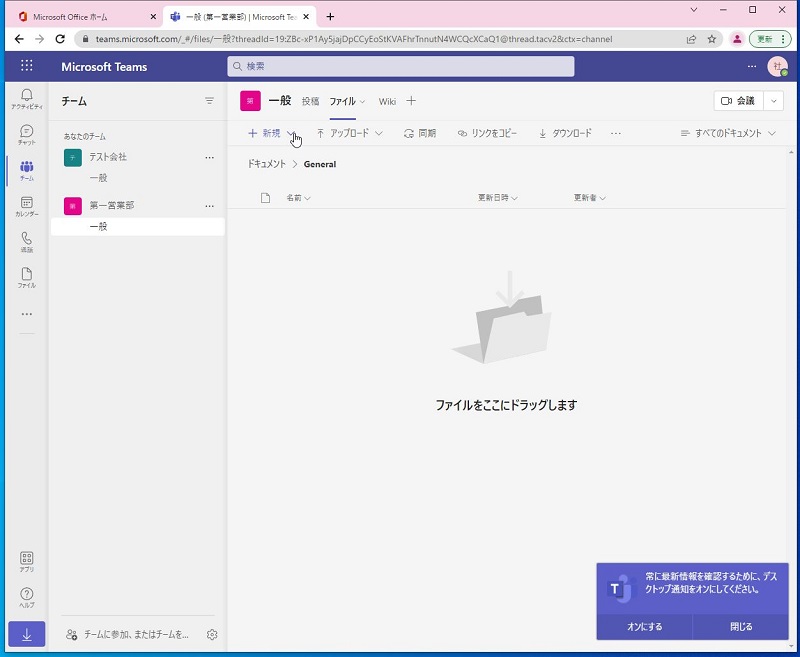800x657 pixels.
Task: Open the Files icon in sidebar
Action: click(x=27, y=277)
